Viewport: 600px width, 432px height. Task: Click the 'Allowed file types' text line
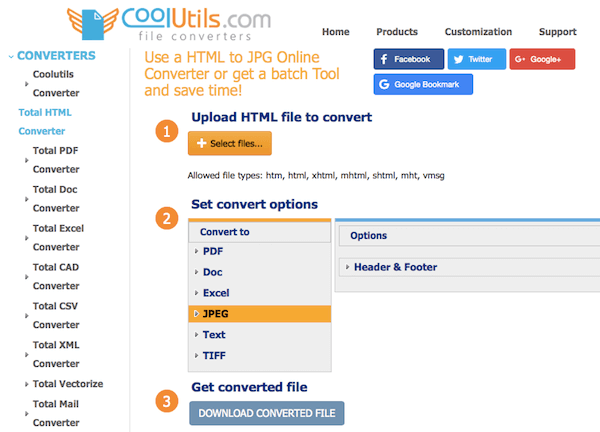click(x=316, y=176)
